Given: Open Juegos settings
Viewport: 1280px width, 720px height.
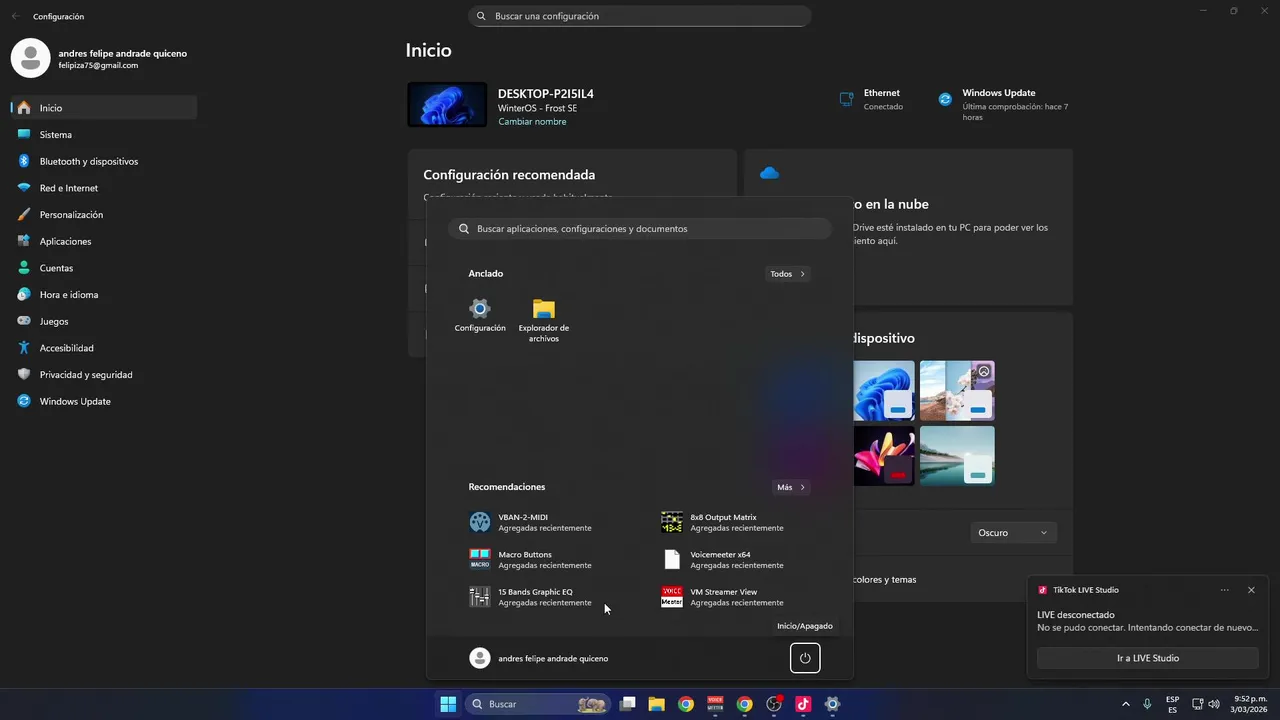Looking at the screenshot, I should coord(104,321).
